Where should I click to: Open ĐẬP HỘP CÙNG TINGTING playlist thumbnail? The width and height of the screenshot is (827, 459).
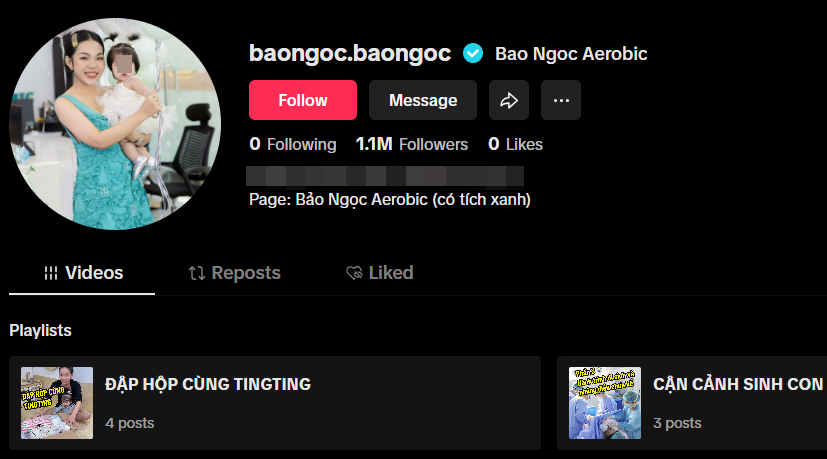[57, 403]
